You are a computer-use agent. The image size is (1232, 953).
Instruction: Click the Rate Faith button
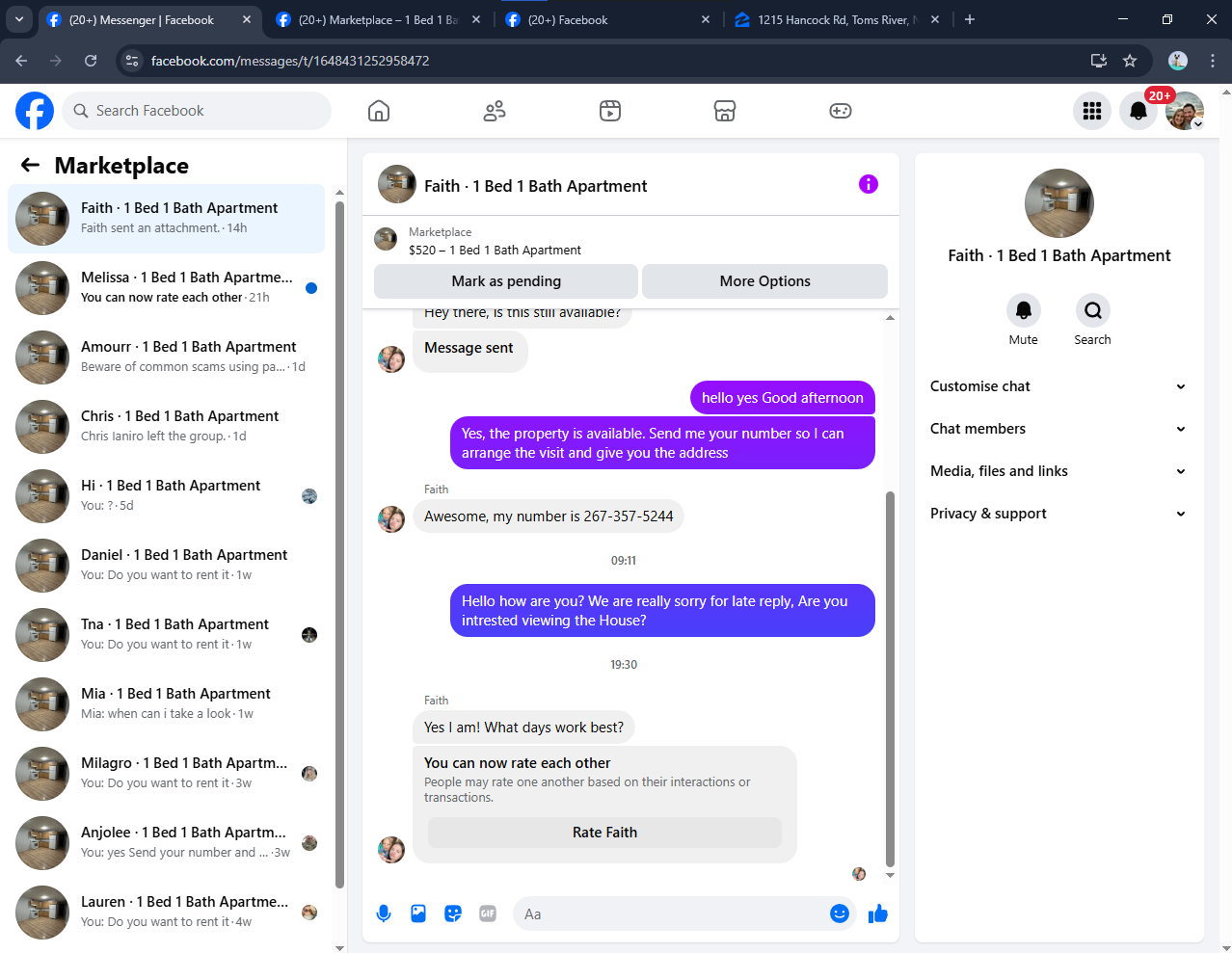click(604, 833)
